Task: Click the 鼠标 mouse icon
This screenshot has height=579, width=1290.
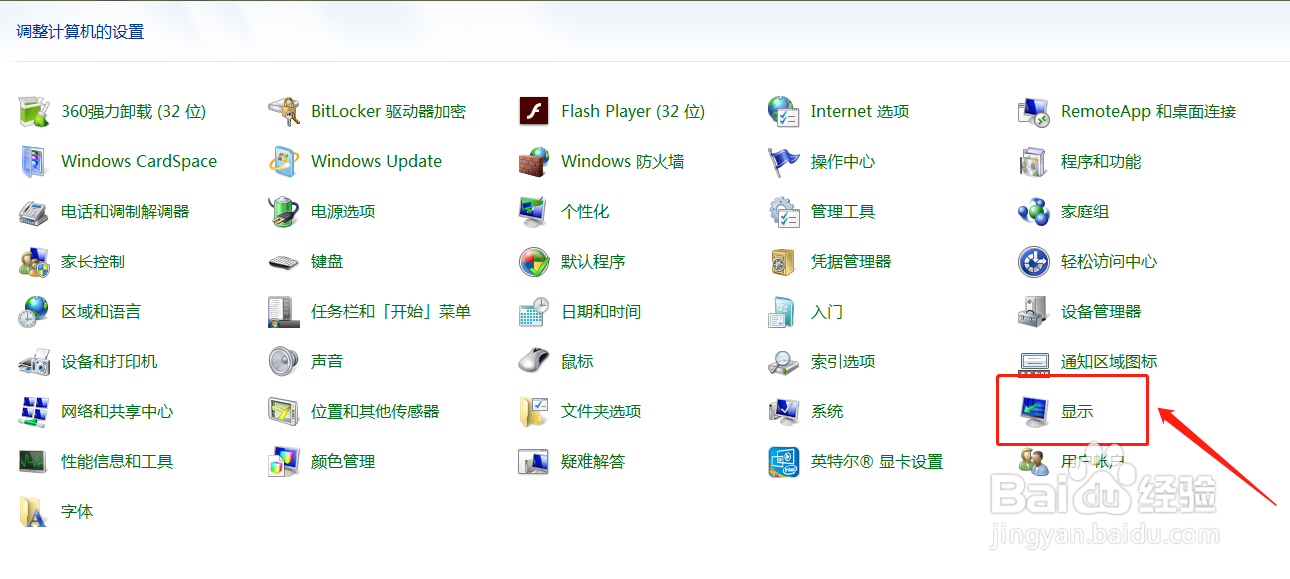Action: click(x=534, y=362)
